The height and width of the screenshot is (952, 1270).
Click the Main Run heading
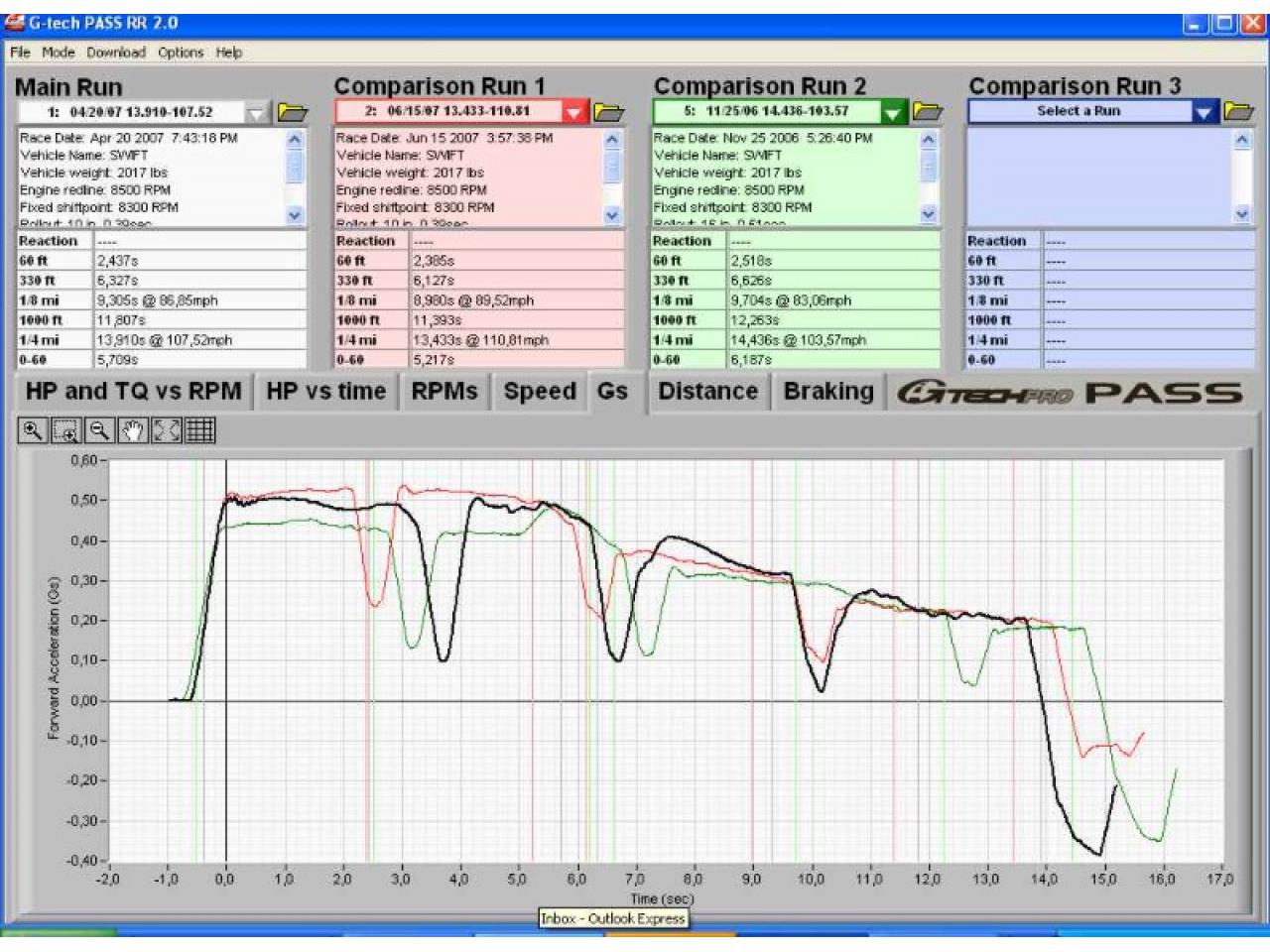point(68,87)
